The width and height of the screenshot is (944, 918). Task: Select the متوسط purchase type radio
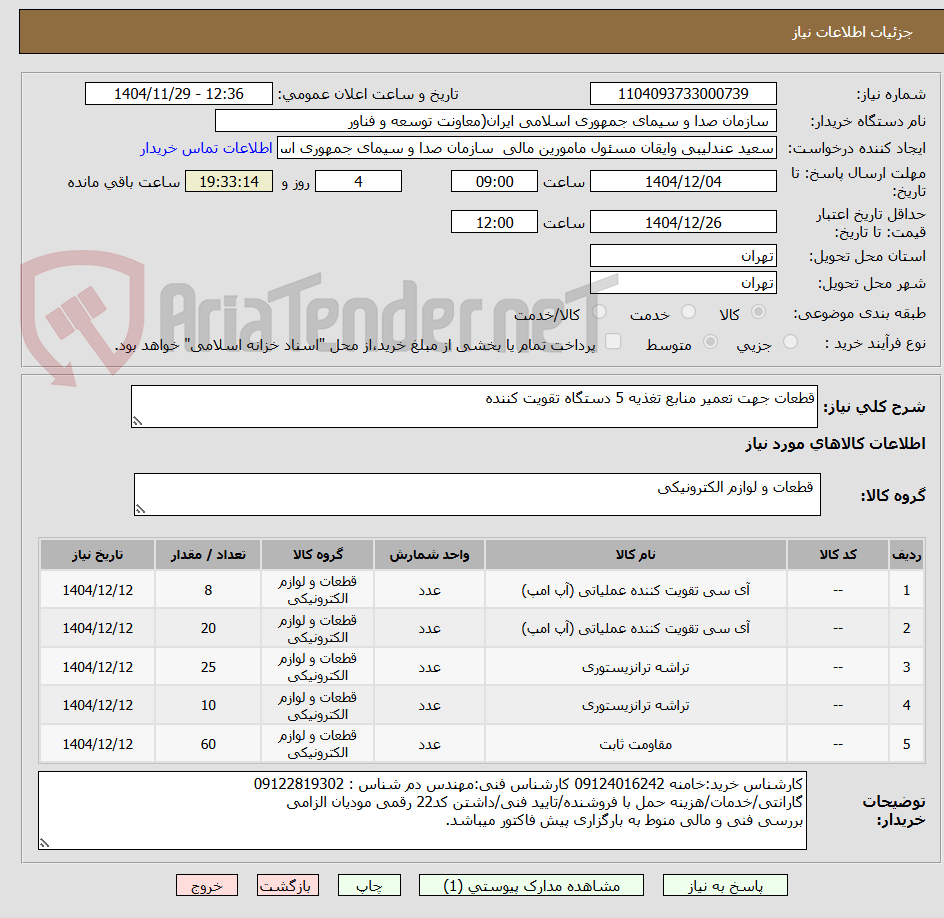coord(710,342)
